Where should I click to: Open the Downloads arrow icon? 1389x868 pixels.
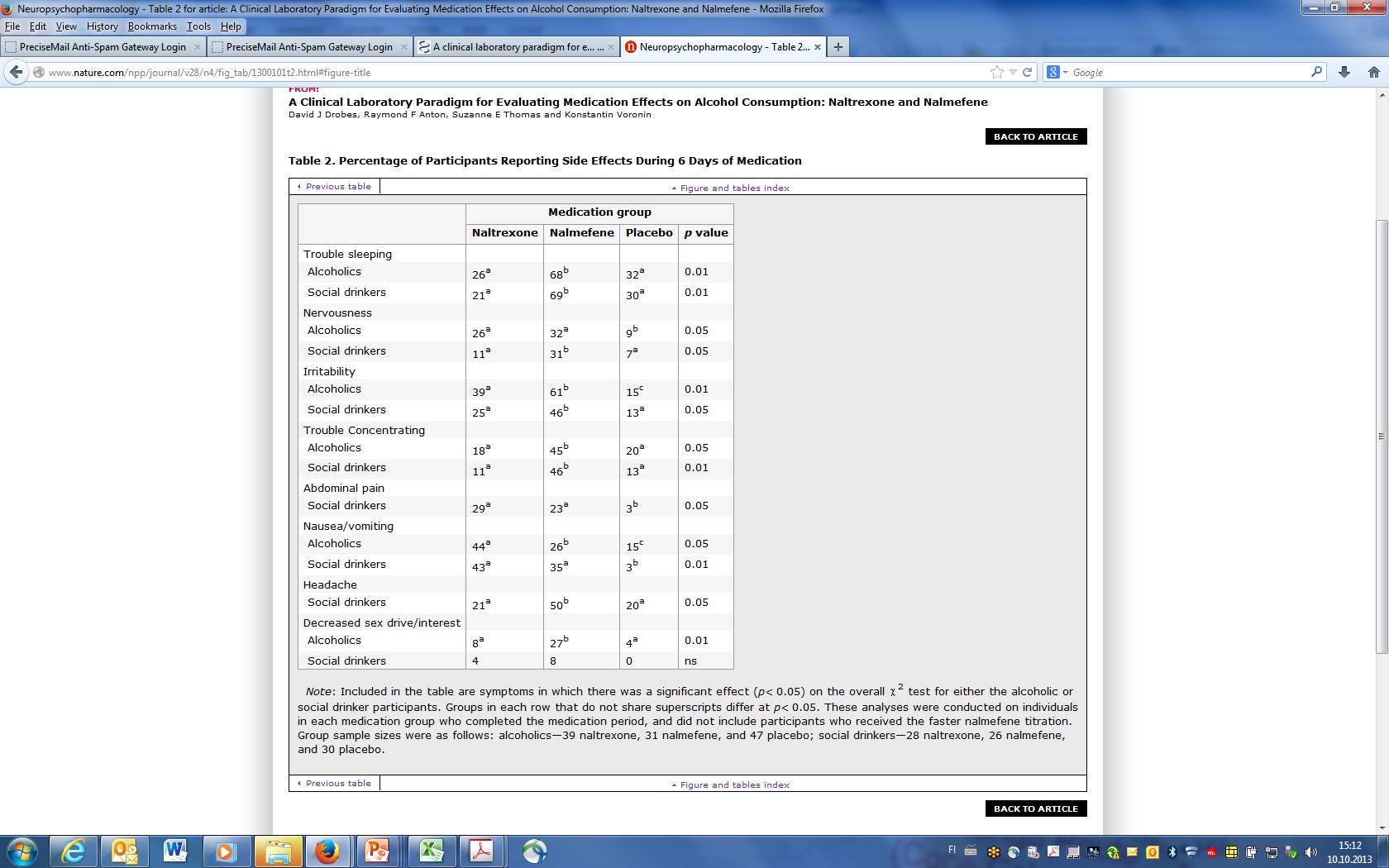(x=1344, y=72)
